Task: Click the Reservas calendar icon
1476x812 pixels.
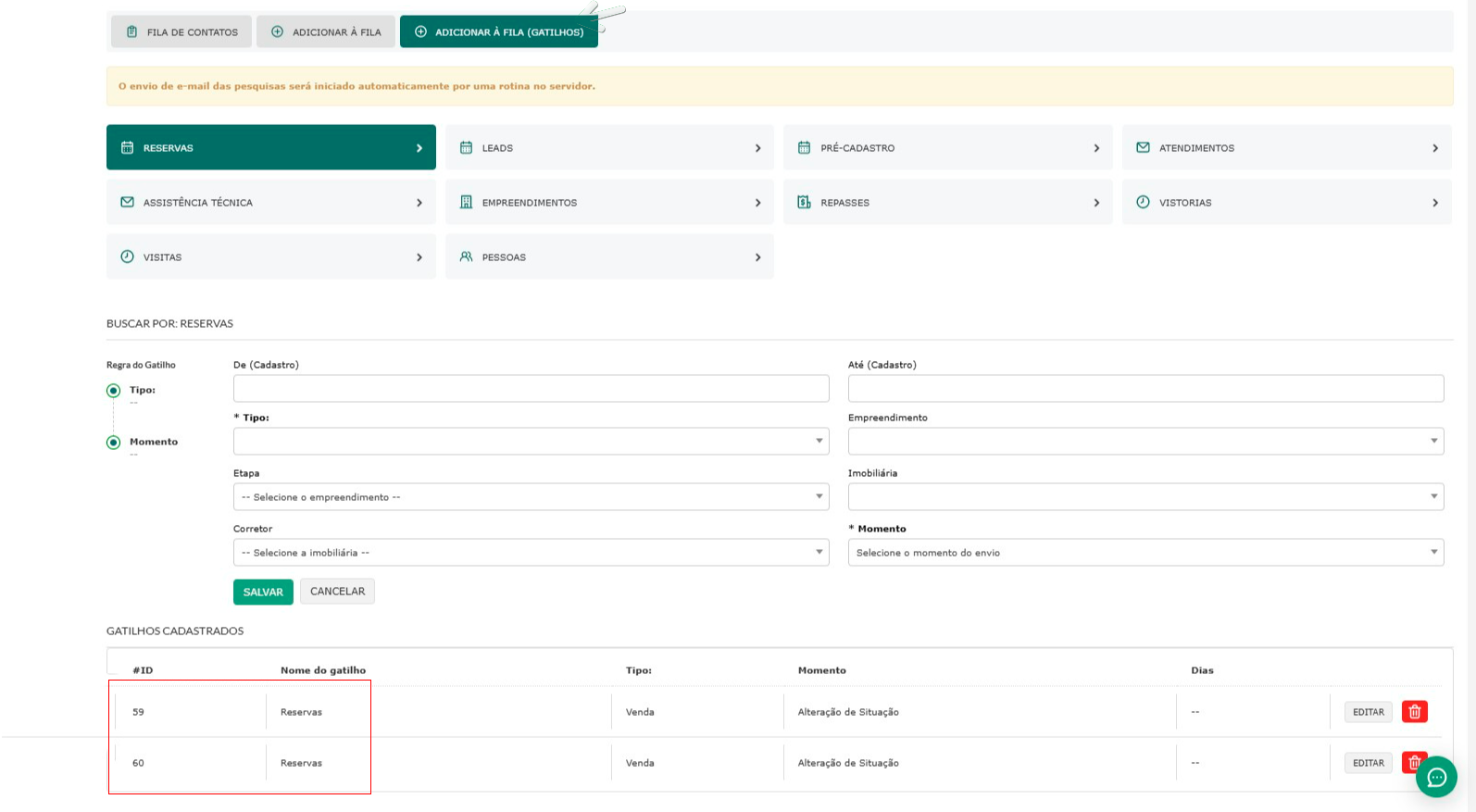Action: [128, 147]
